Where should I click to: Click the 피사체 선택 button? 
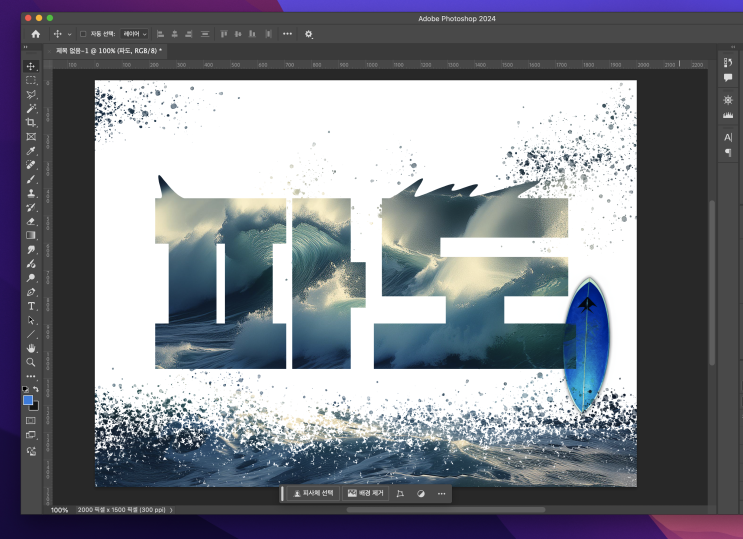tap(313, 493)
